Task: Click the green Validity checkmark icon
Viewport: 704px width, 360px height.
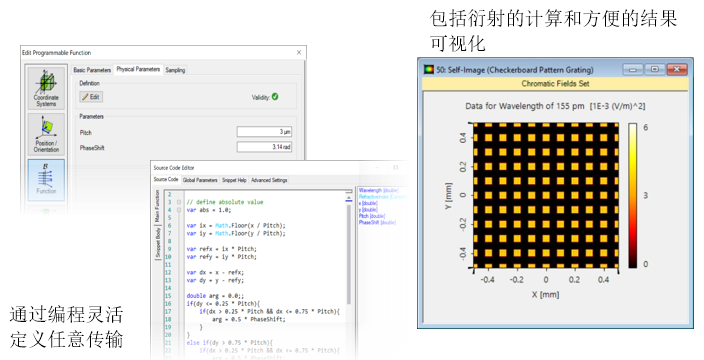Action: tap(275, 97)
